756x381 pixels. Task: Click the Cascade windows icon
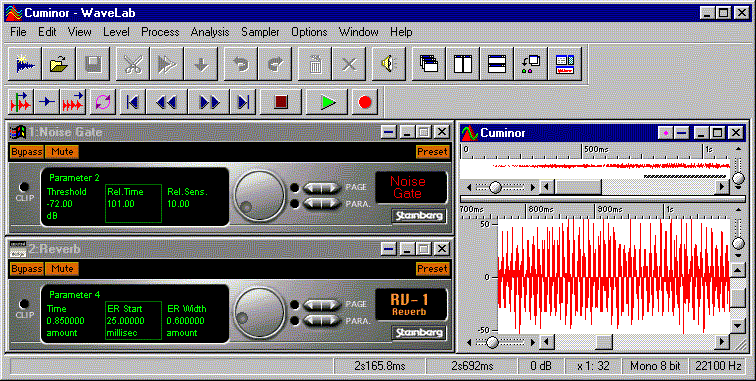click(x=429, y=64)
